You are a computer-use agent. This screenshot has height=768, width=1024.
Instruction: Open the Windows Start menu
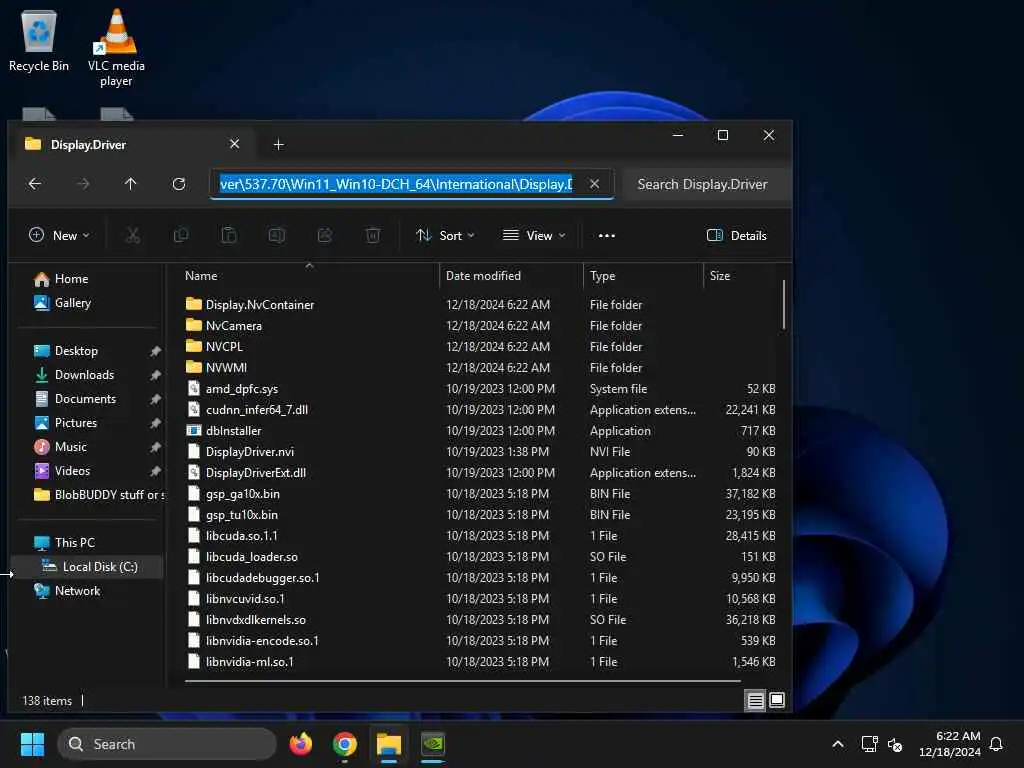click(32, 744)
